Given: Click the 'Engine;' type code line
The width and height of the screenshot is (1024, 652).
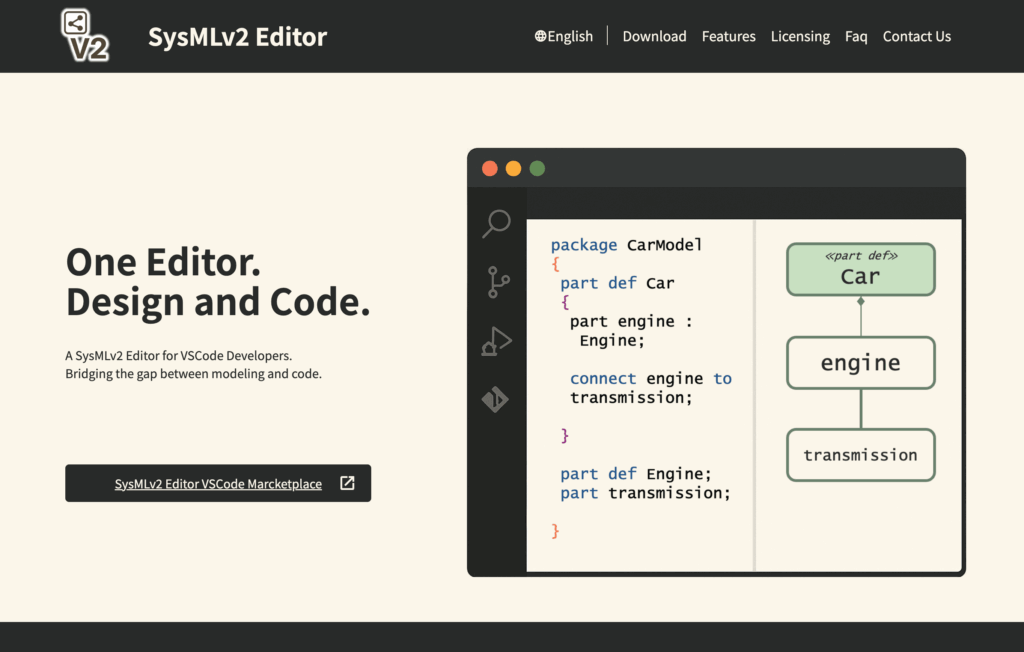Looking at the screenshot, I should coord(612,340).
